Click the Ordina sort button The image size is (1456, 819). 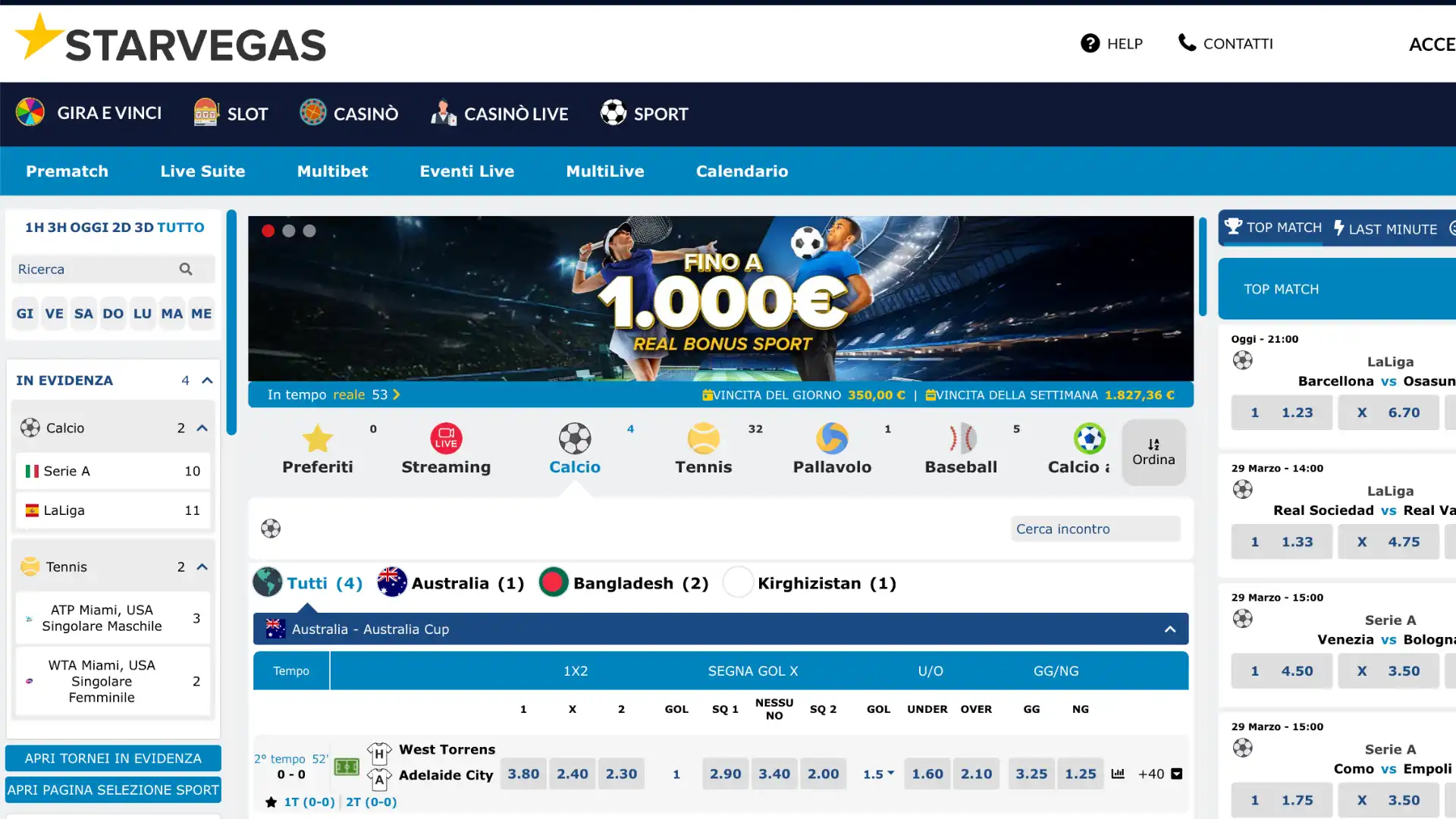click(x=1153, y=452)
